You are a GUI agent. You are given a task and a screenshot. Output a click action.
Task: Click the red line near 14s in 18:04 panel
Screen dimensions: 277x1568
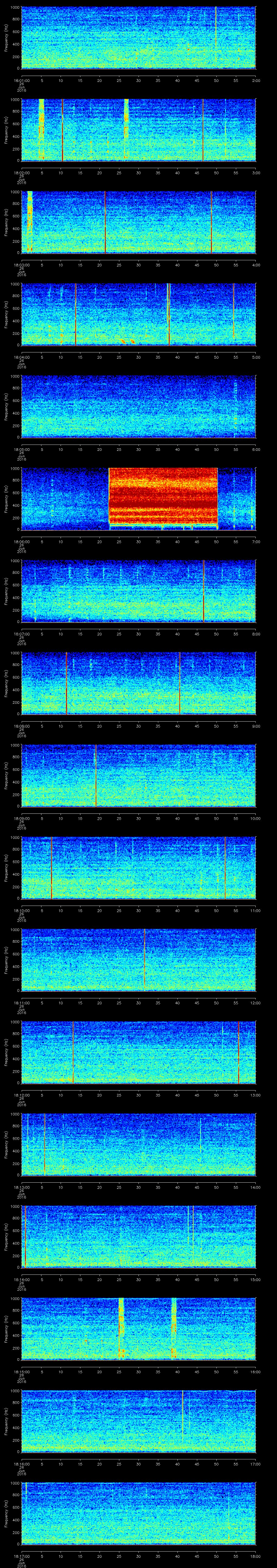pos(75,314)
